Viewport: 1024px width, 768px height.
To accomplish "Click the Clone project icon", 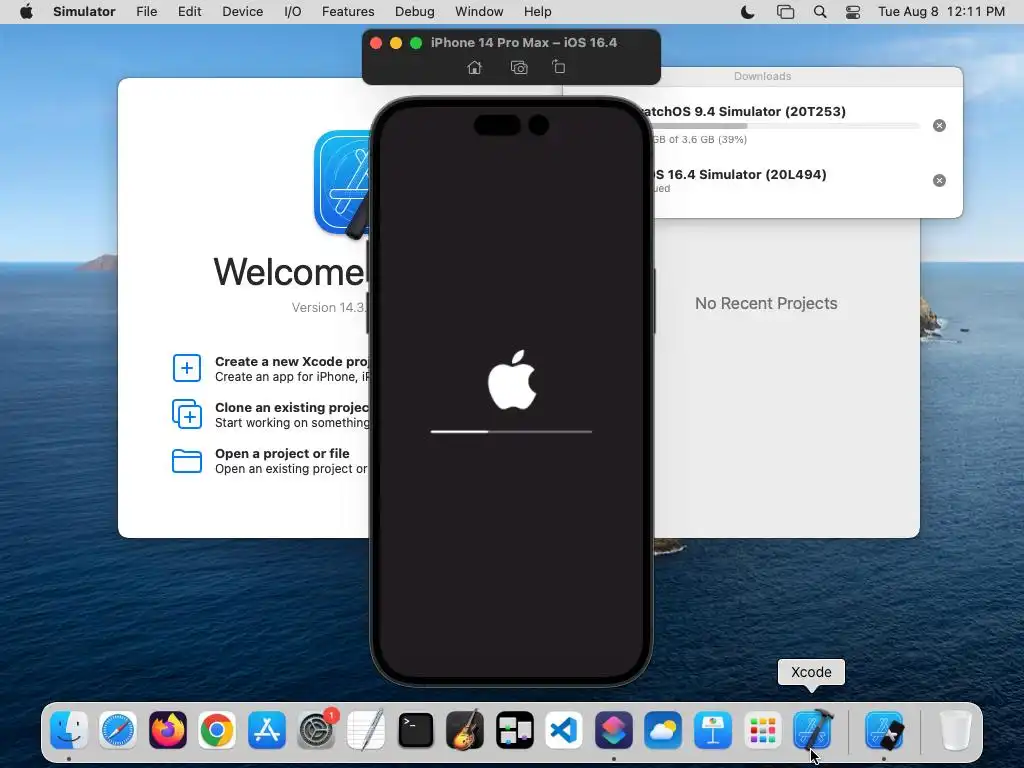I will (187, 414).
